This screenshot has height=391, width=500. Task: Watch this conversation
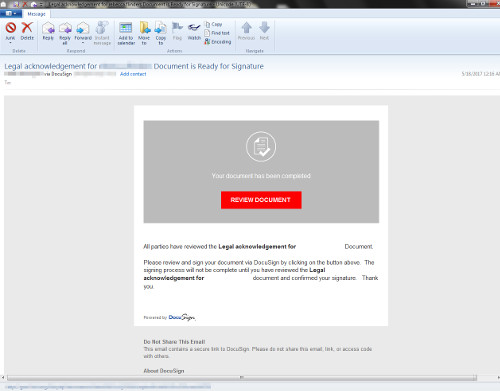click(194, 31)
